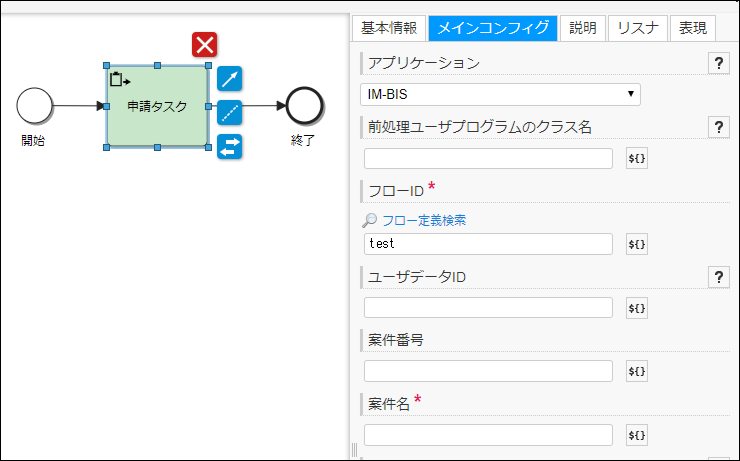Switch to the 説明 tab
The width and height of the screenshot is (740, 461).
[582, 28]
